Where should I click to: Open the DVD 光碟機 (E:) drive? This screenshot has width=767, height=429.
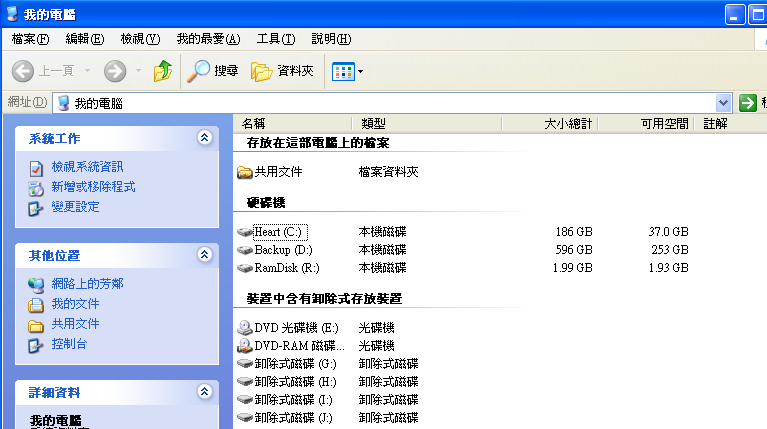(x=296, y=328)
